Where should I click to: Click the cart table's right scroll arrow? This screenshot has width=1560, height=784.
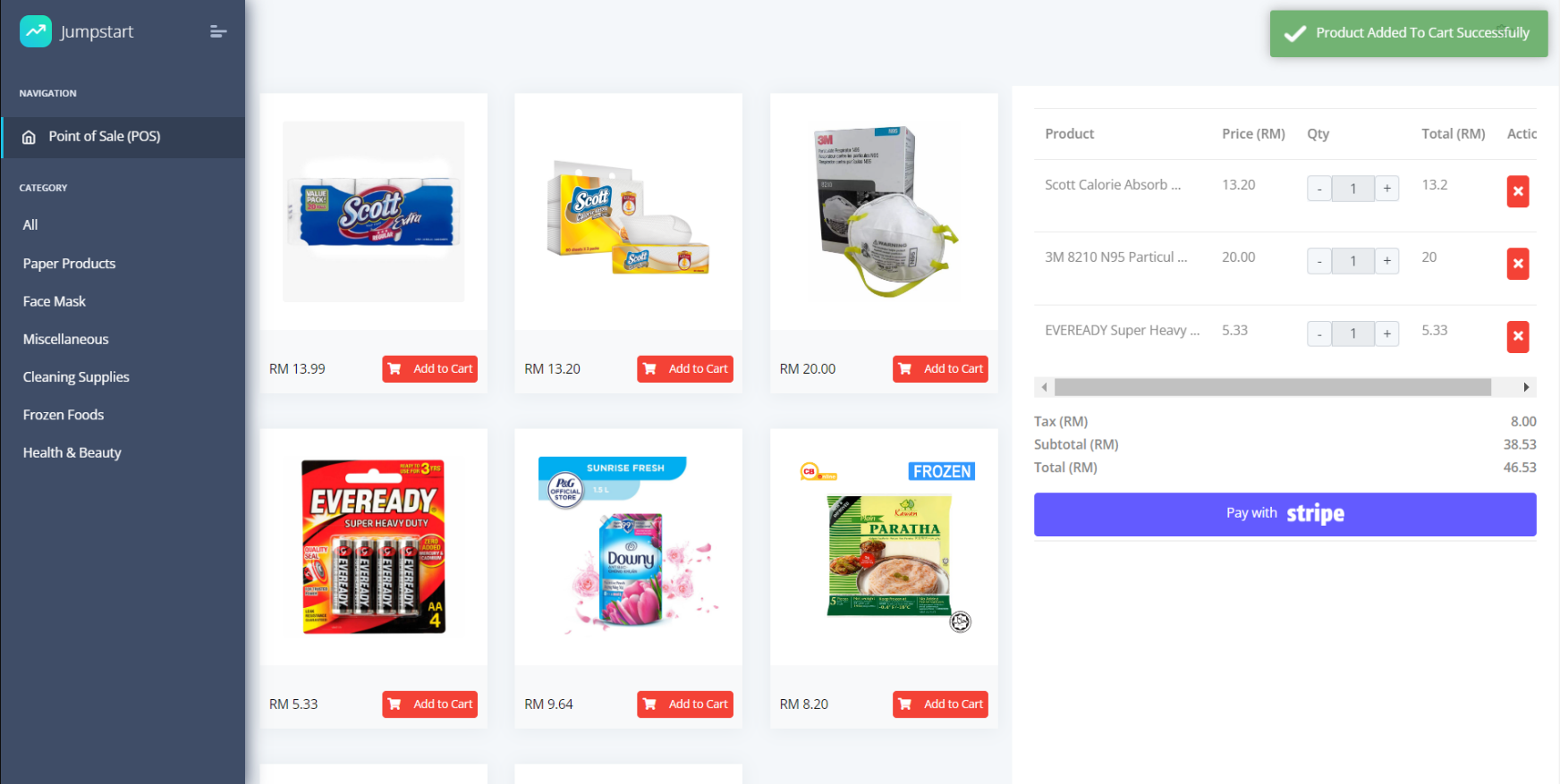click(1526, 387)
